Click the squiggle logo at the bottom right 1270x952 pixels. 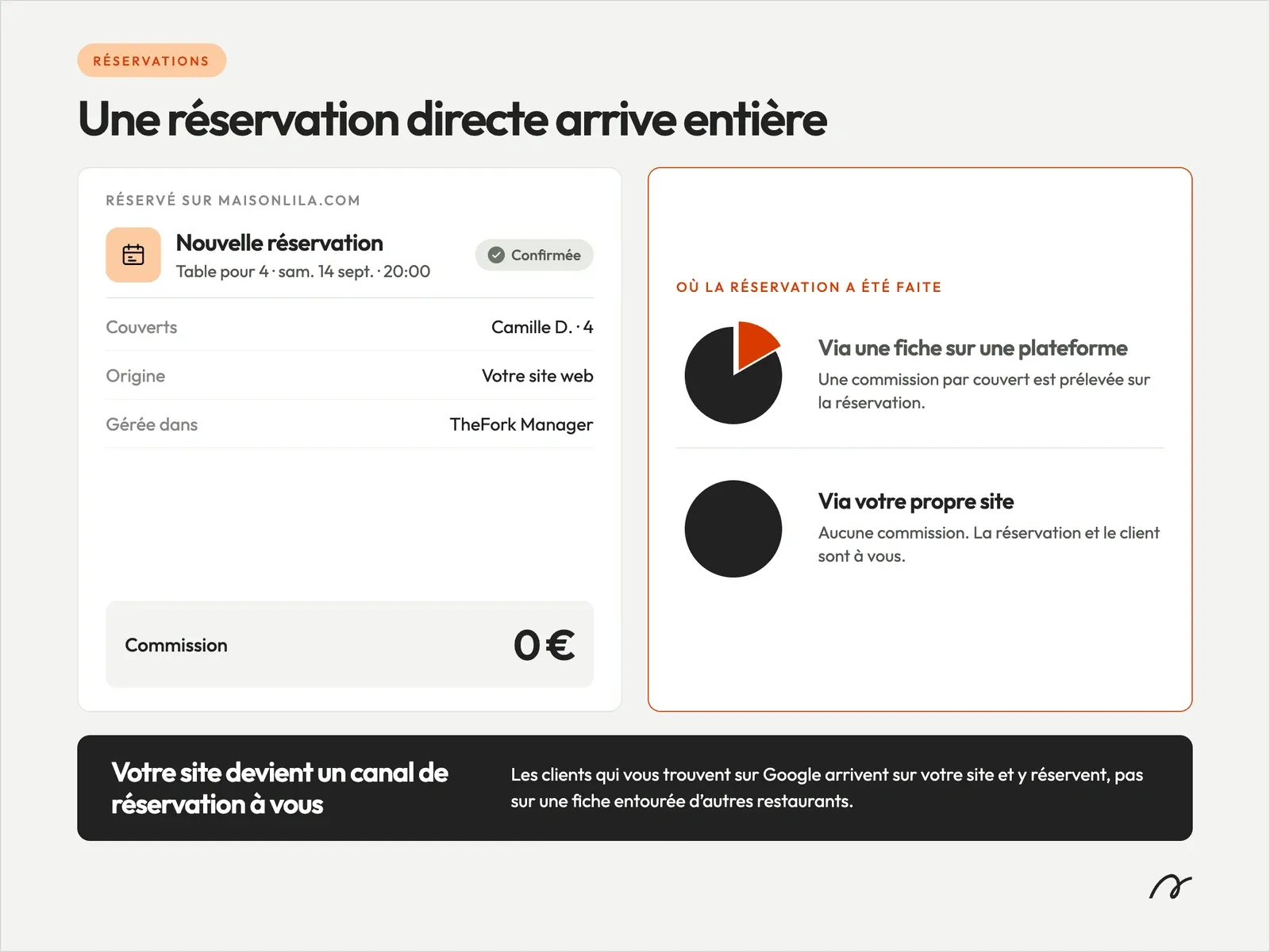[x=1170, y=886]
